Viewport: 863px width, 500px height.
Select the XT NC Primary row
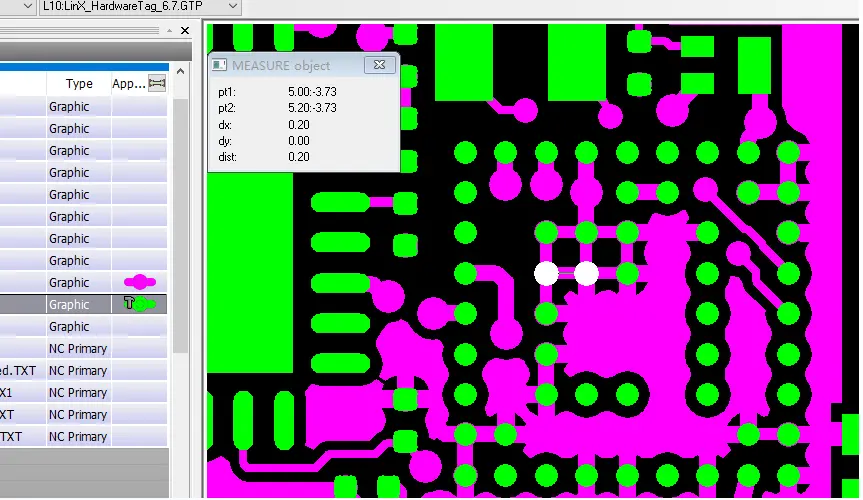[84, 415]
